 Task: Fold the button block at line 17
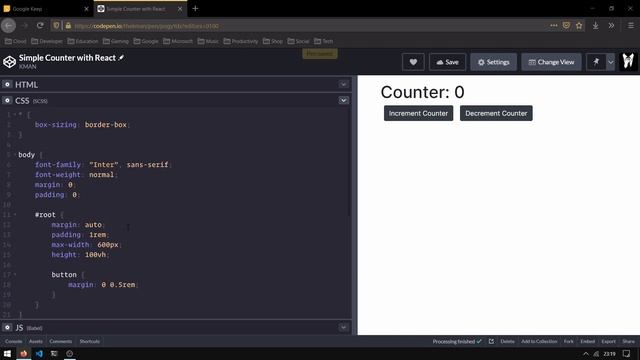click(15, 275)
